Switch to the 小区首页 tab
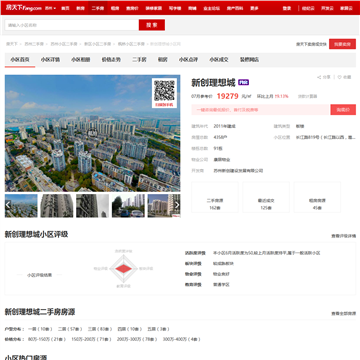The image size is (360, 360). click(20, 60)
